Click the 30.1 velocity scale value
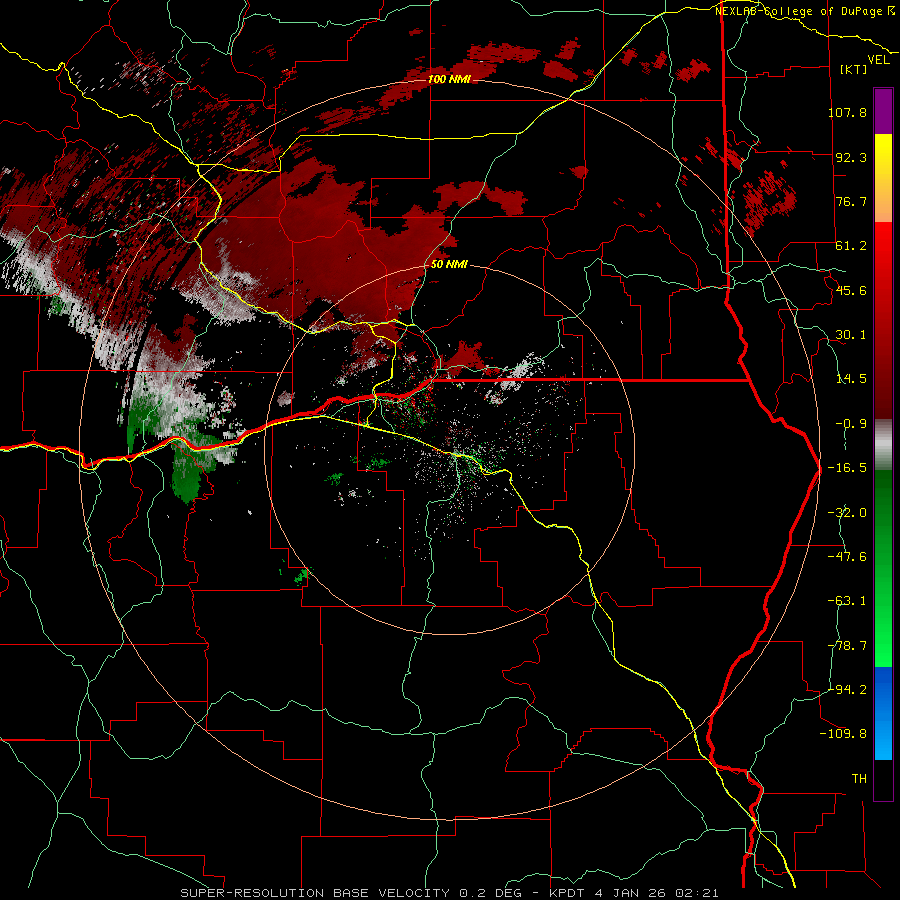900x900 pixels. click(851, 335)
